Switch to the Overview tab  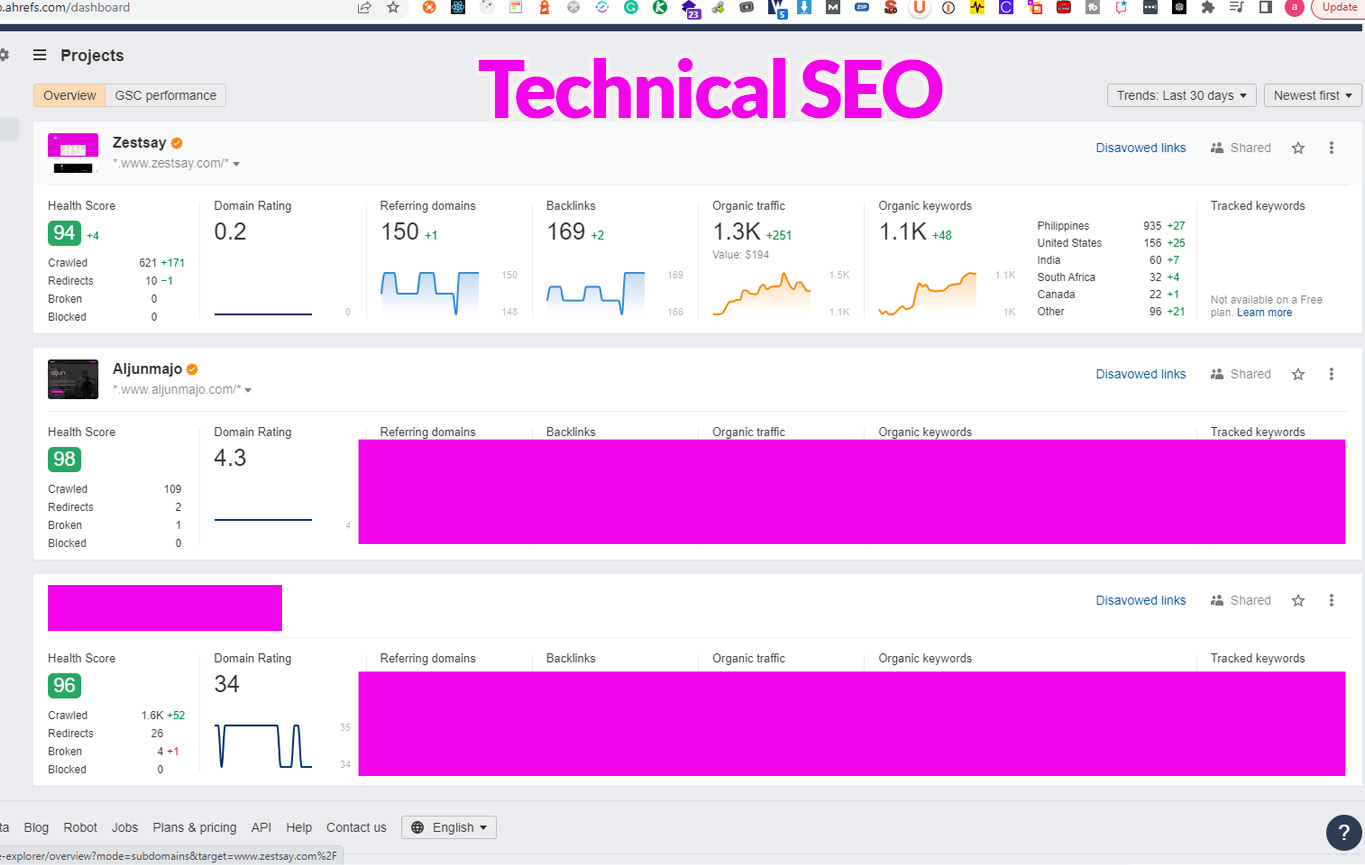tap(70, 95)
